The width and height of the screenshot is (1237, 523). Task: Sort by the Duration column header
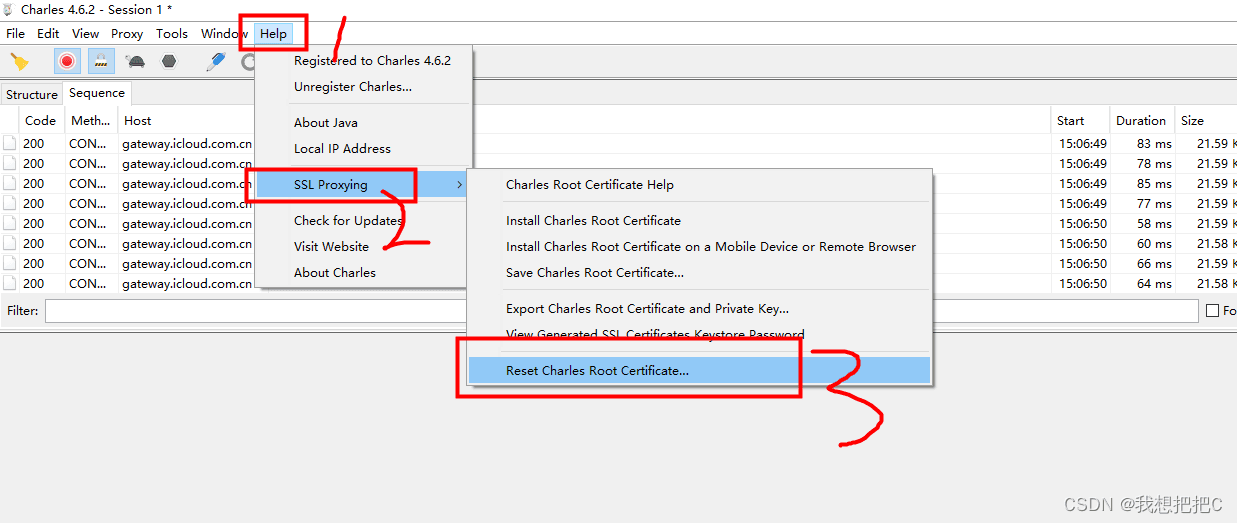tap(1141, 120)
